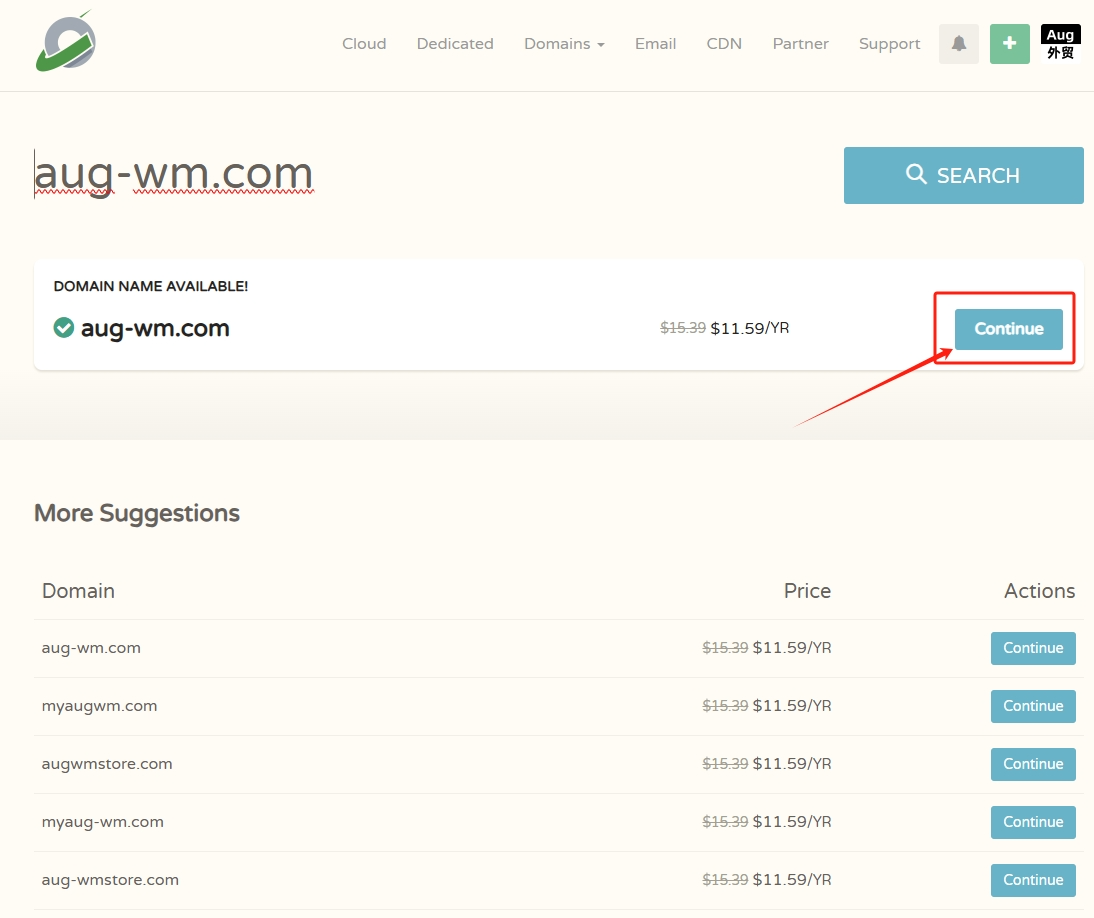Open the notifications bell icon
1094x918 pixels.
pos(958,44)
